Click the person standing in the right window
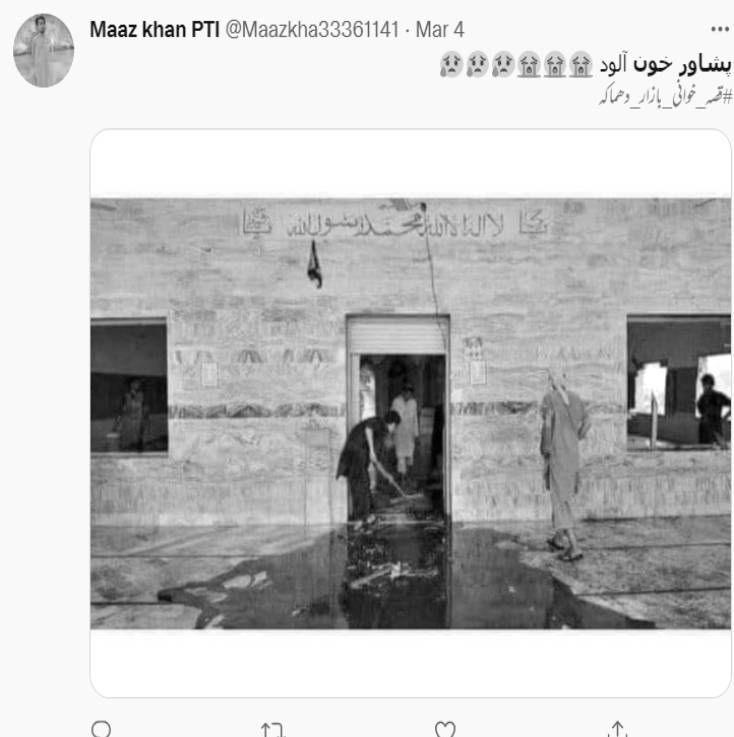 tap(712, 408)
